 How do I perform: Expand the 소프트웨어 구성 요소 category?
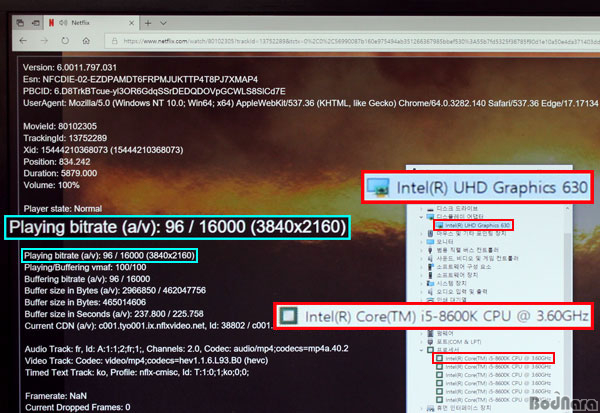pos(422,267)
